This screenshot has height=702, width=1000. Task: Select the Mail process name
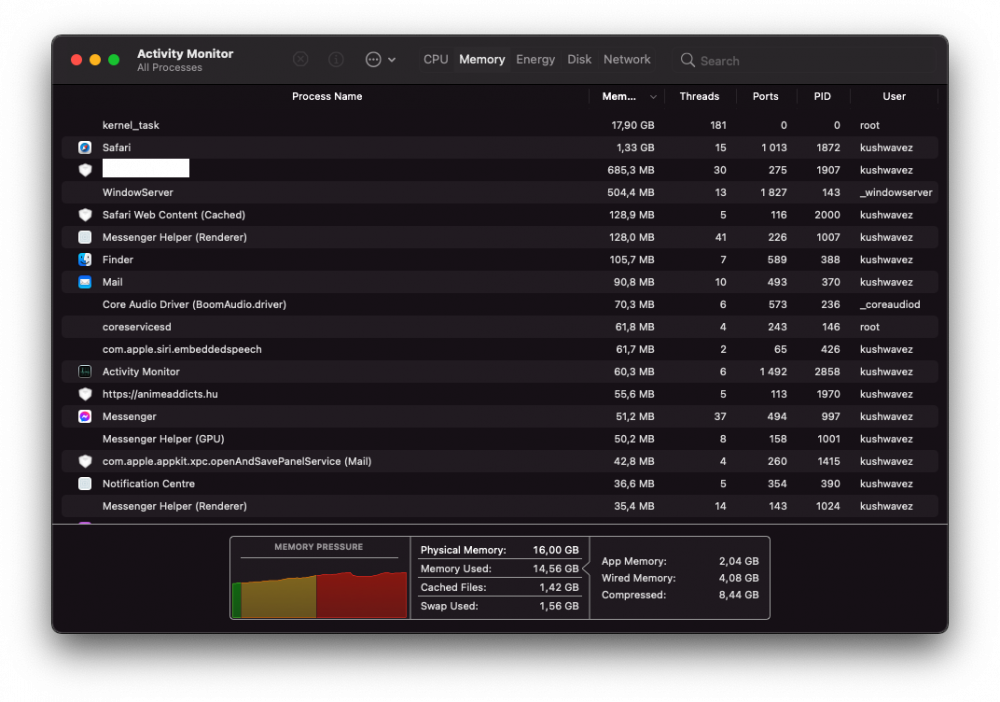tap(112, 282)
